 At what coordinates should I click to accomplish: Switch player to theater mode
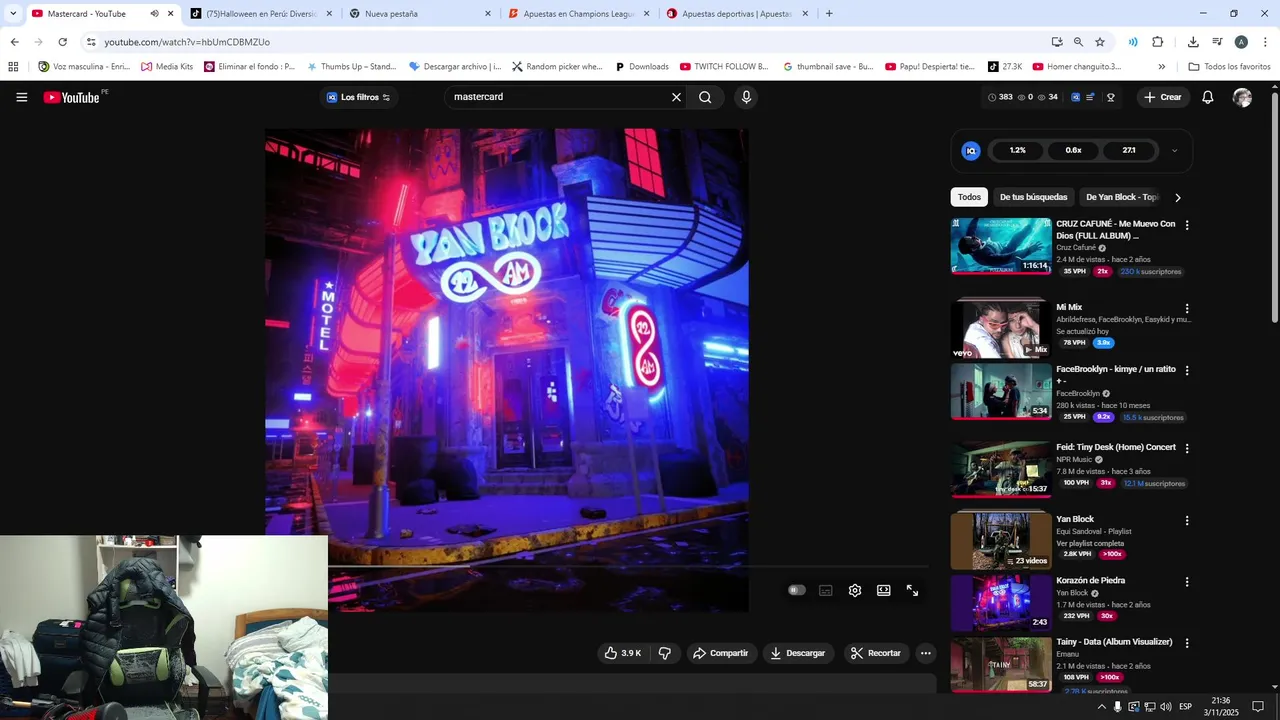(x=884, y=590)
